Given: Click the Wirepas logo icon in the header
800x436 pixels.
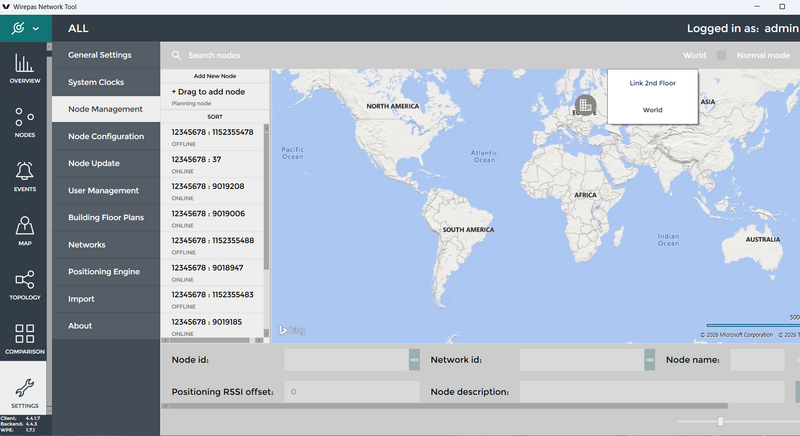Looking at the screenshot, I should click(x=18, y=28).
